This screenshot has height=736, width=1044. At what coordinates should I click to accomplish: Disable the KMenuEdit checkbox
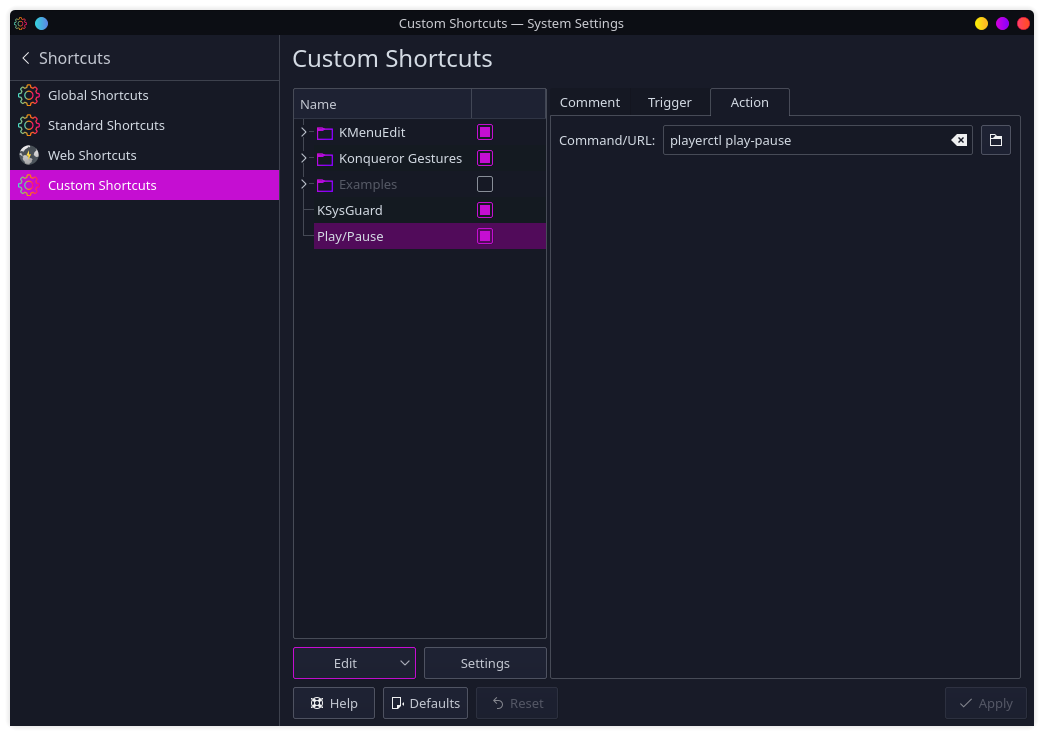pyautogui.click(x=485, y=133)
